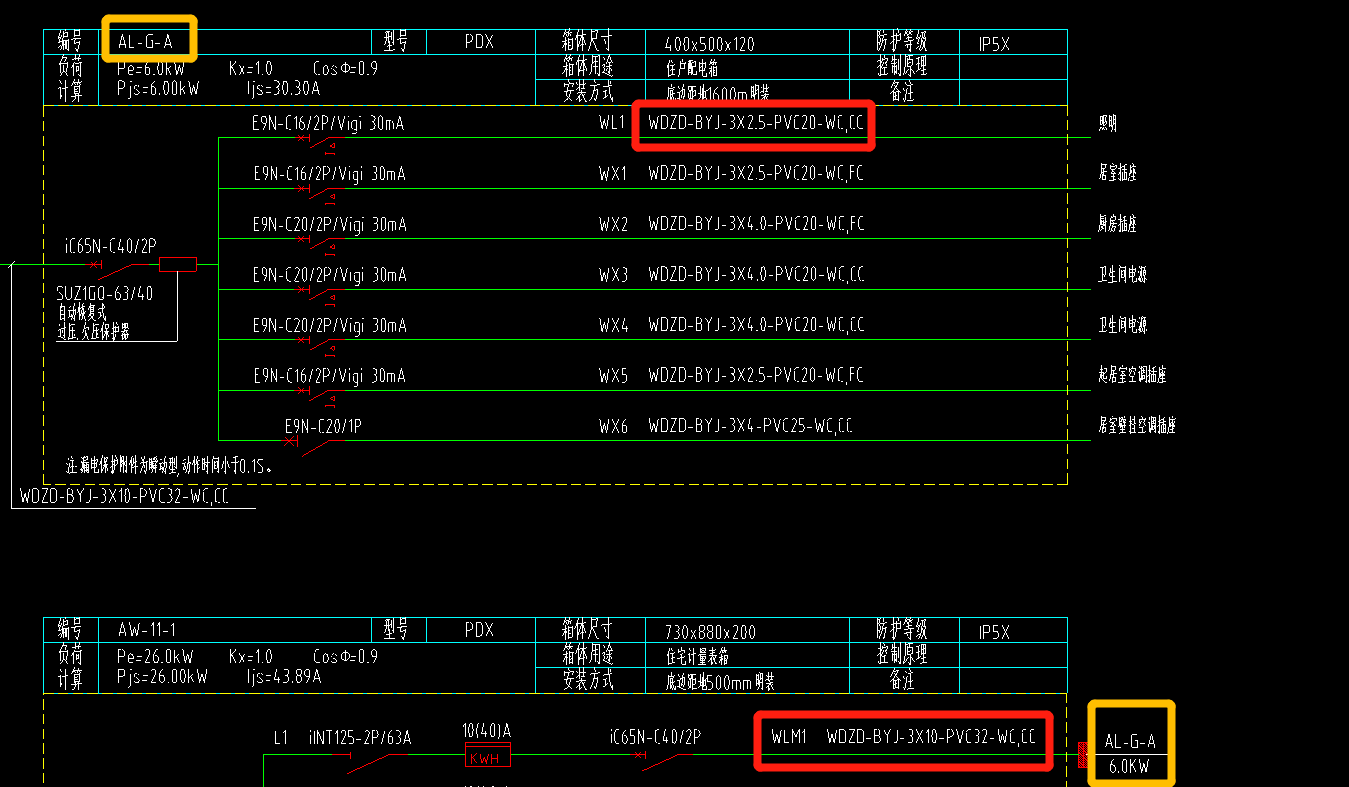This screenshot has height=787, width=1349.
Task: Click the 'WLM1' circuit label
Action: (789, 738)
